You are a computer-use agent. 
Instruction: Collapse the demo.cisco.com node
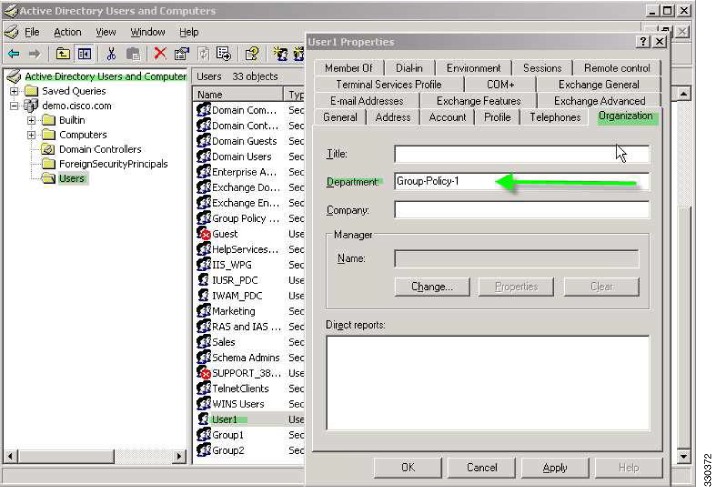tap(14, 106)
